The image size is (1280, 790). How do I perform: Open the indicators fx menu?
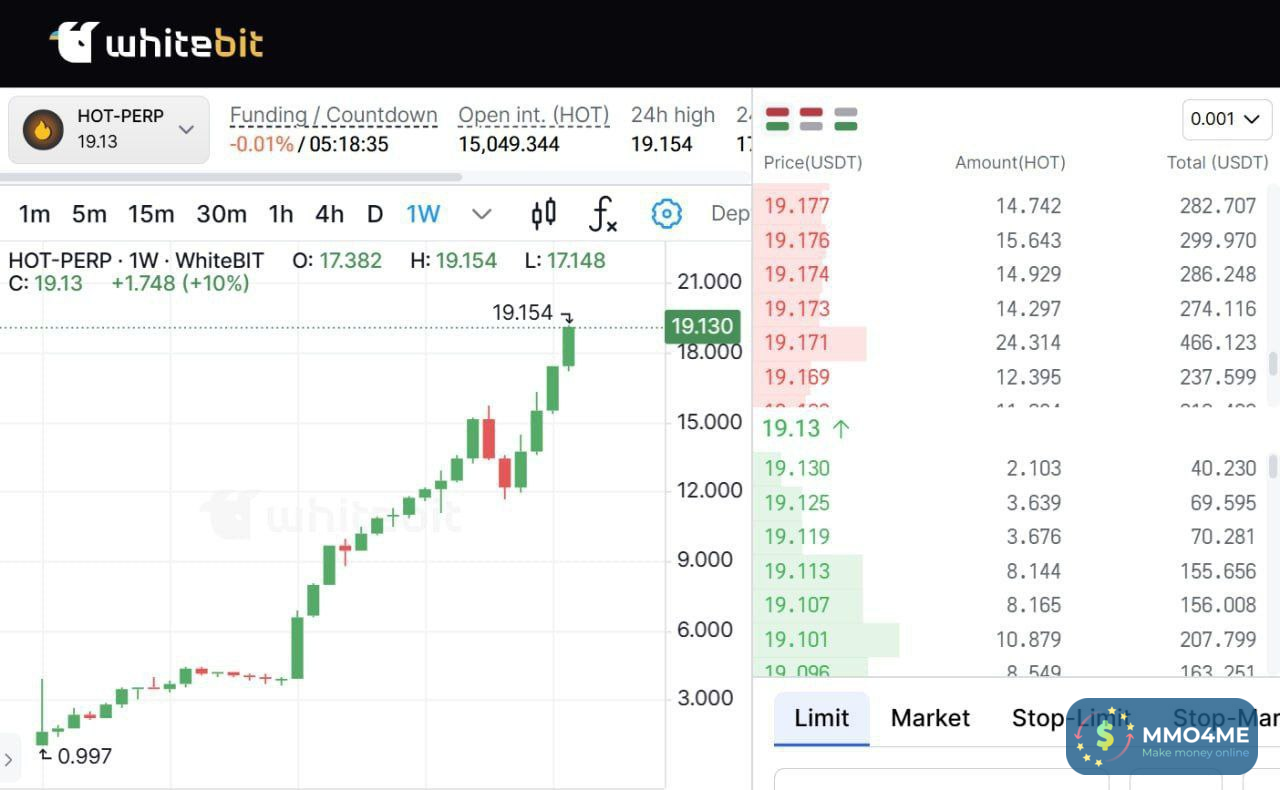pos(602,213)
